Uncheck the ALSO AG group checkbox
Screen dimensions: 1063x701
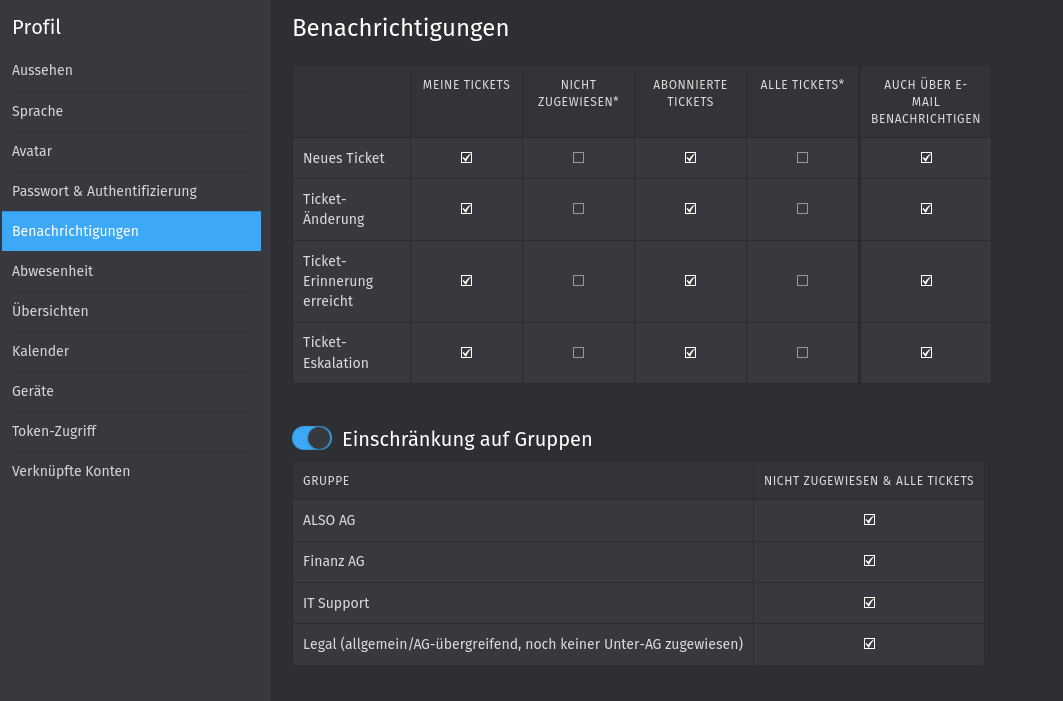coord(869,520)
